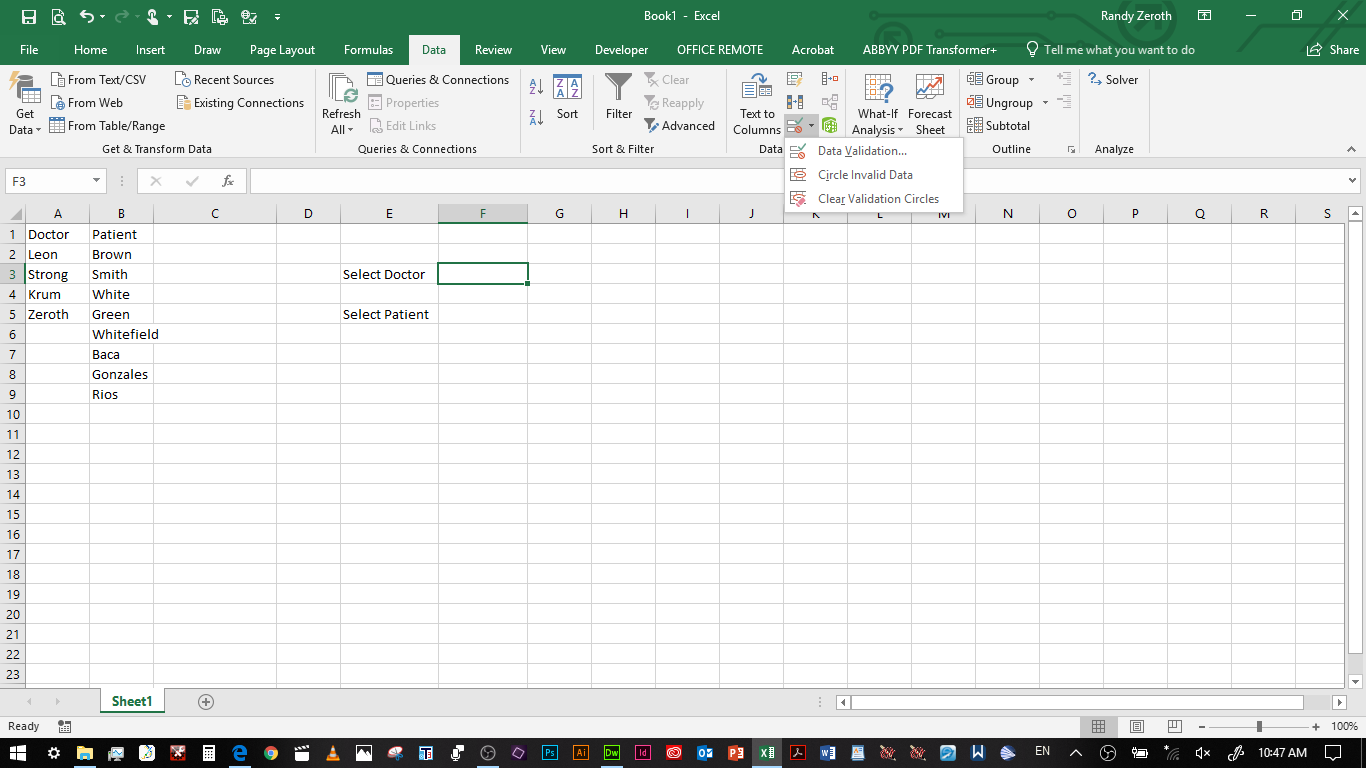Click in the formula bar input
Viewport: 1366px width, 768px height.
[797, 181]
